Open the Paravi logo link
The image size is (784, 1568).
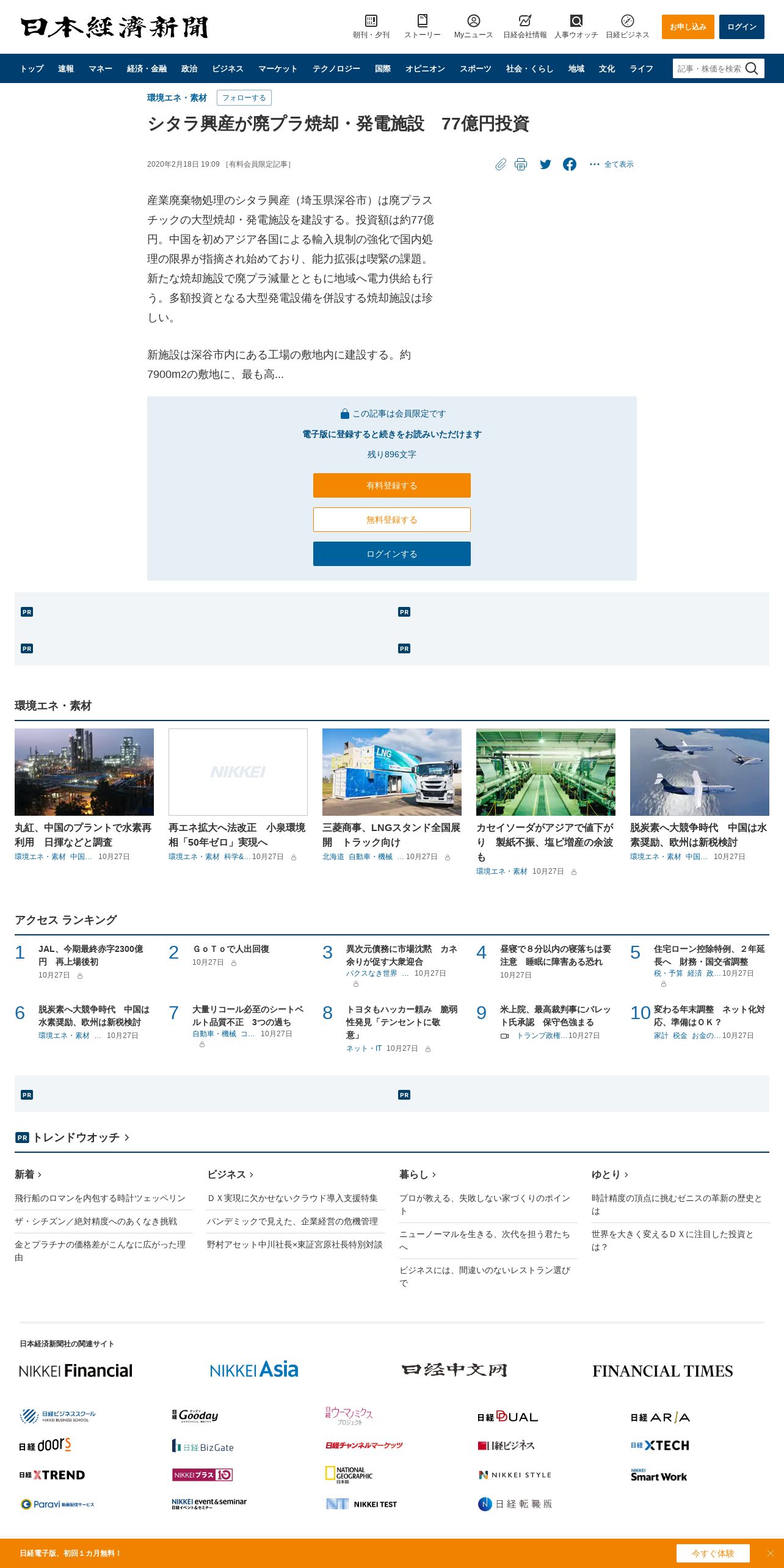coord(57,1504)
